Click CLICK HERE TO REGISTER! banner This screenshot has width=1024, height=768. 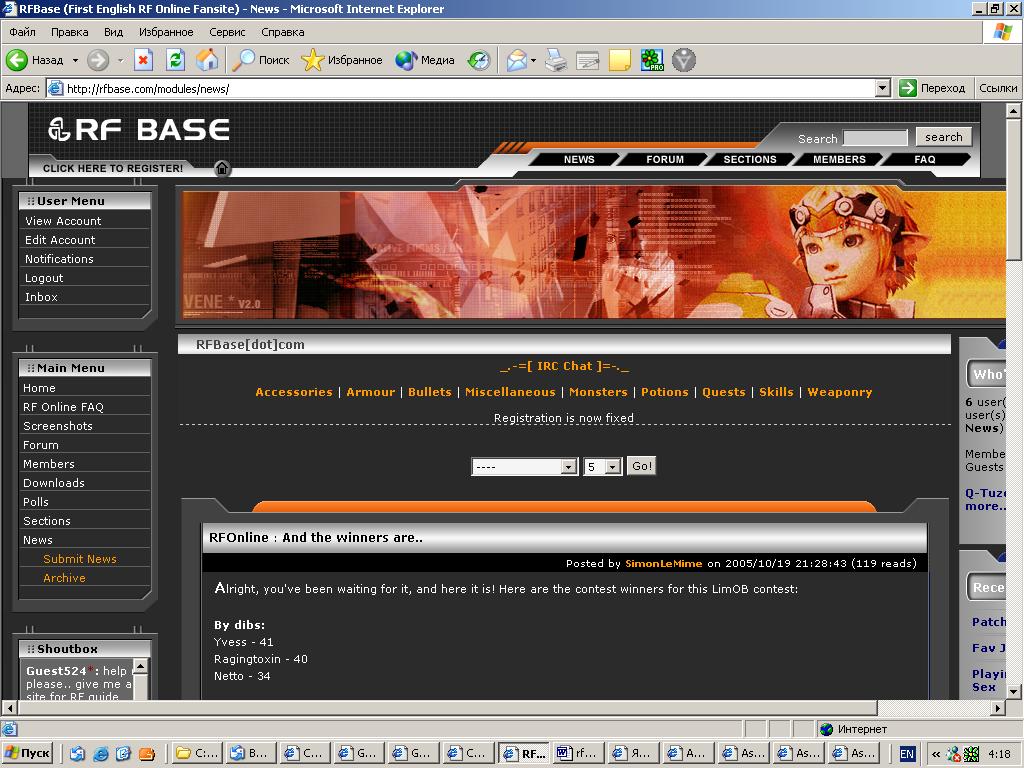tap(113, 168)
